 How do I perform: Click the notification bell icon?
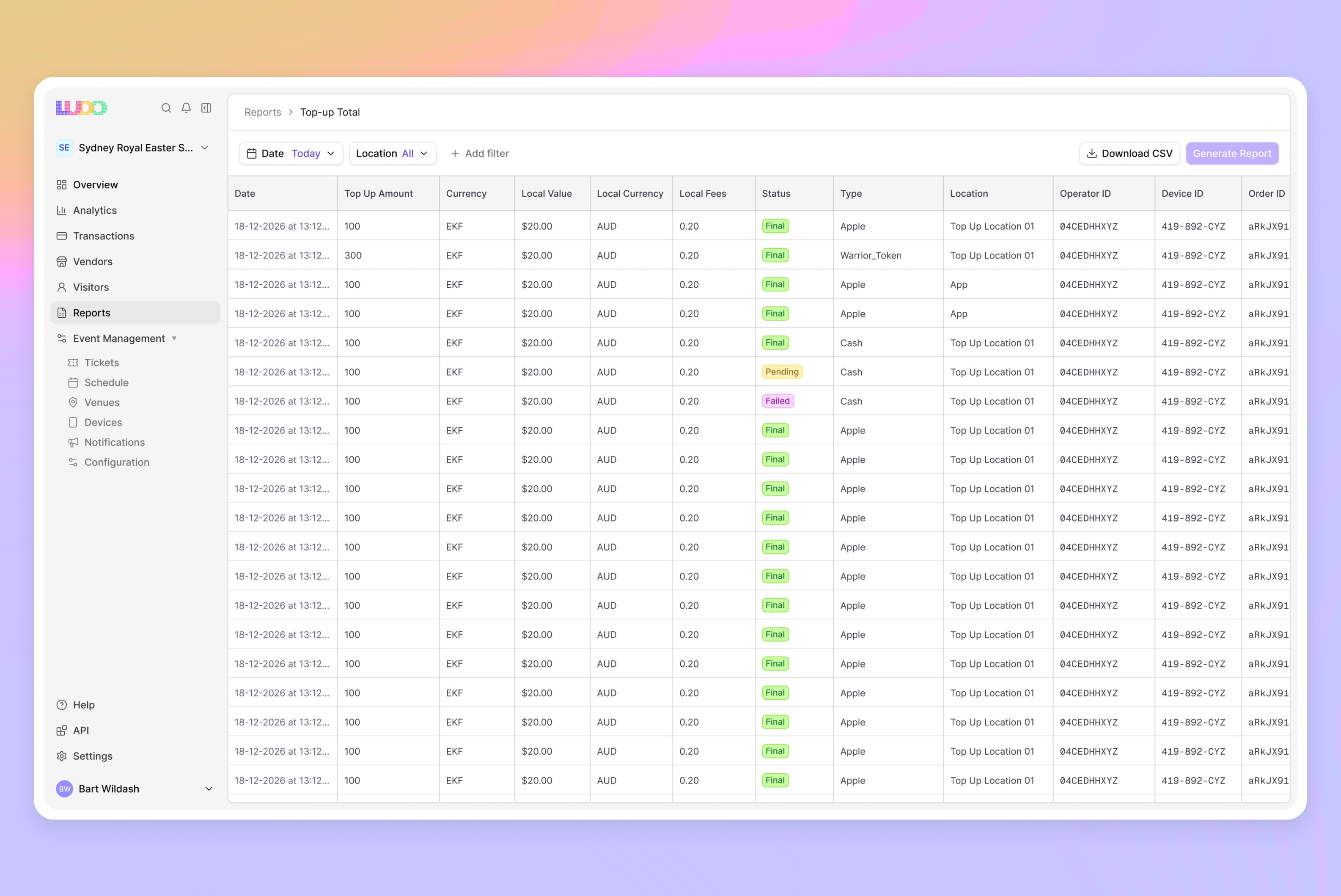coord(186,108)
